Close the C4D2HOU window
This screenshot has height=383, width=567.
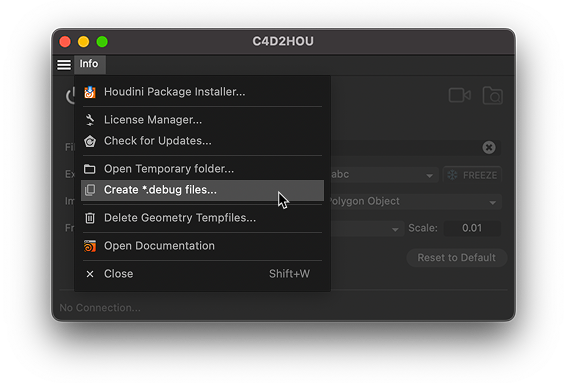tap(65, 42)
